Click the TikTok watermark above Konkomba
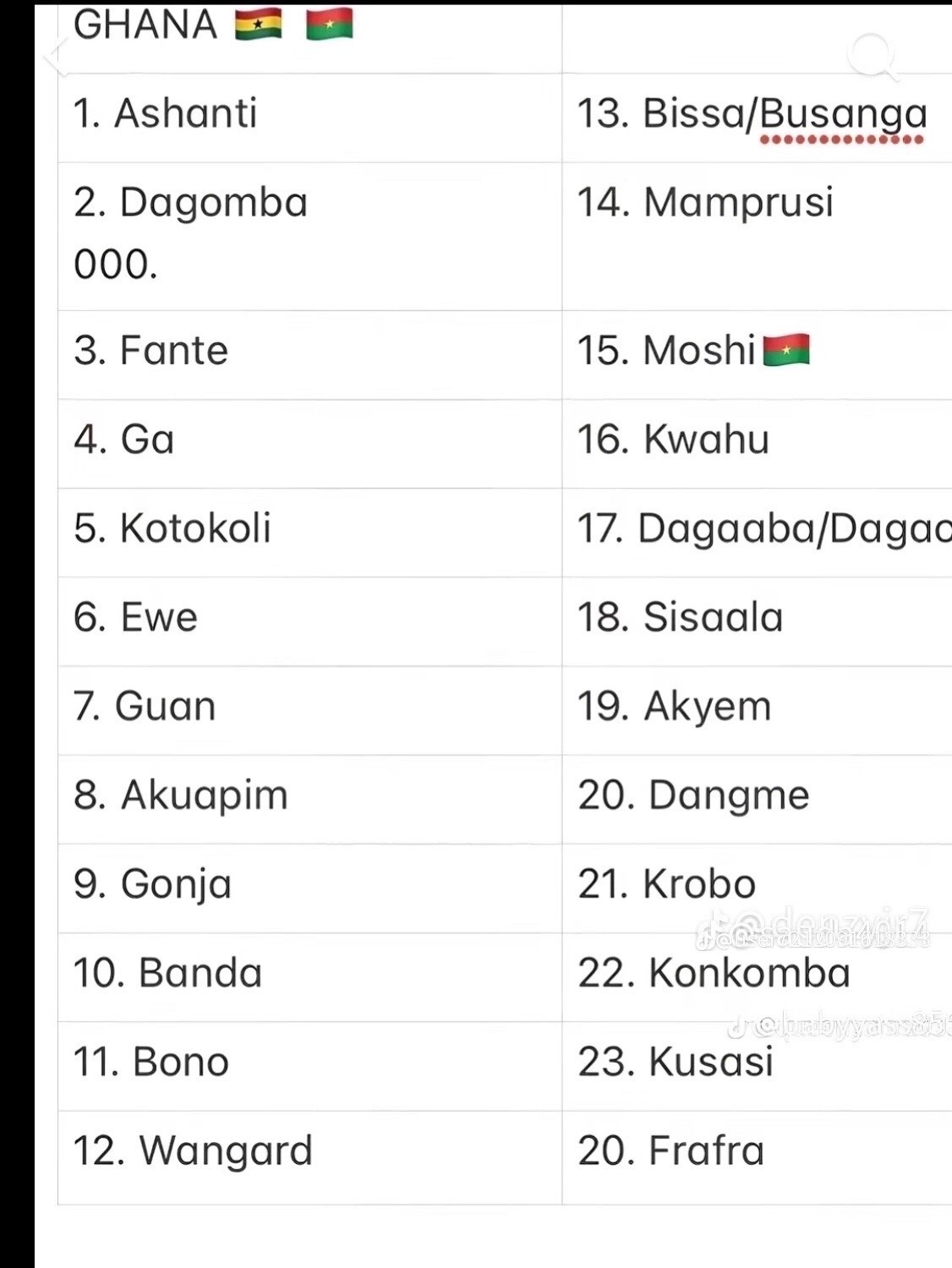The image size is (952, 1268). click(813, 929)
